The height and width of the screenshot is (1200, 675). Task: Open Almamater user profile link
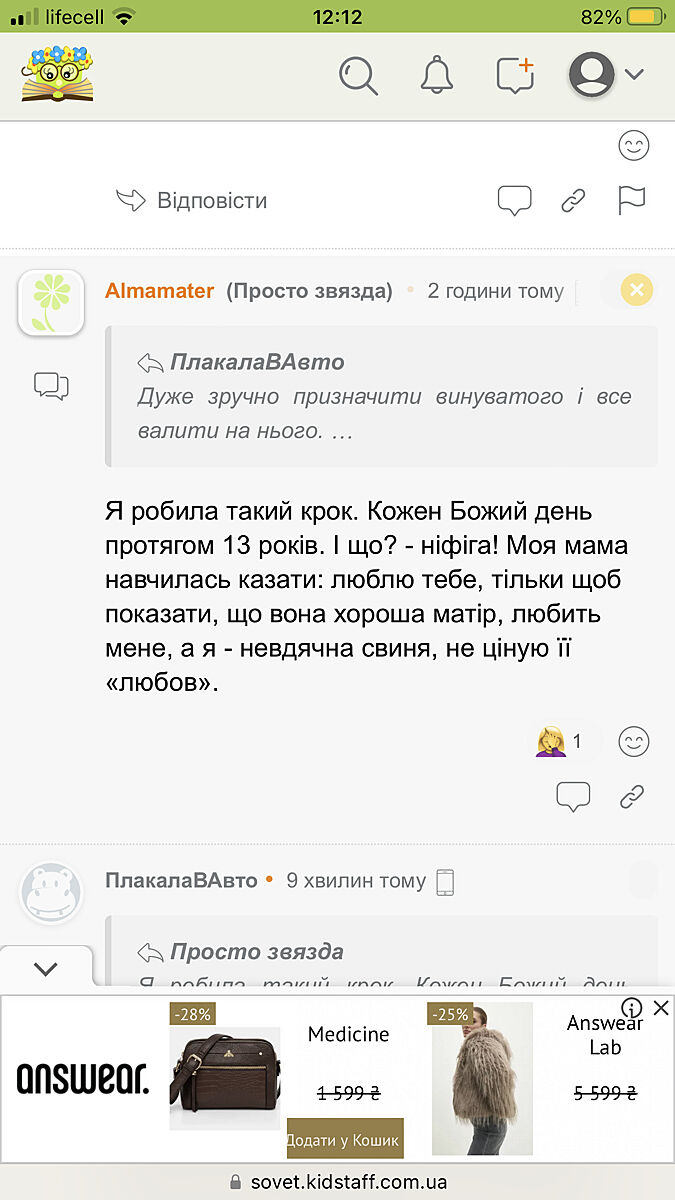pyautogui.click(x=159, y=291)
